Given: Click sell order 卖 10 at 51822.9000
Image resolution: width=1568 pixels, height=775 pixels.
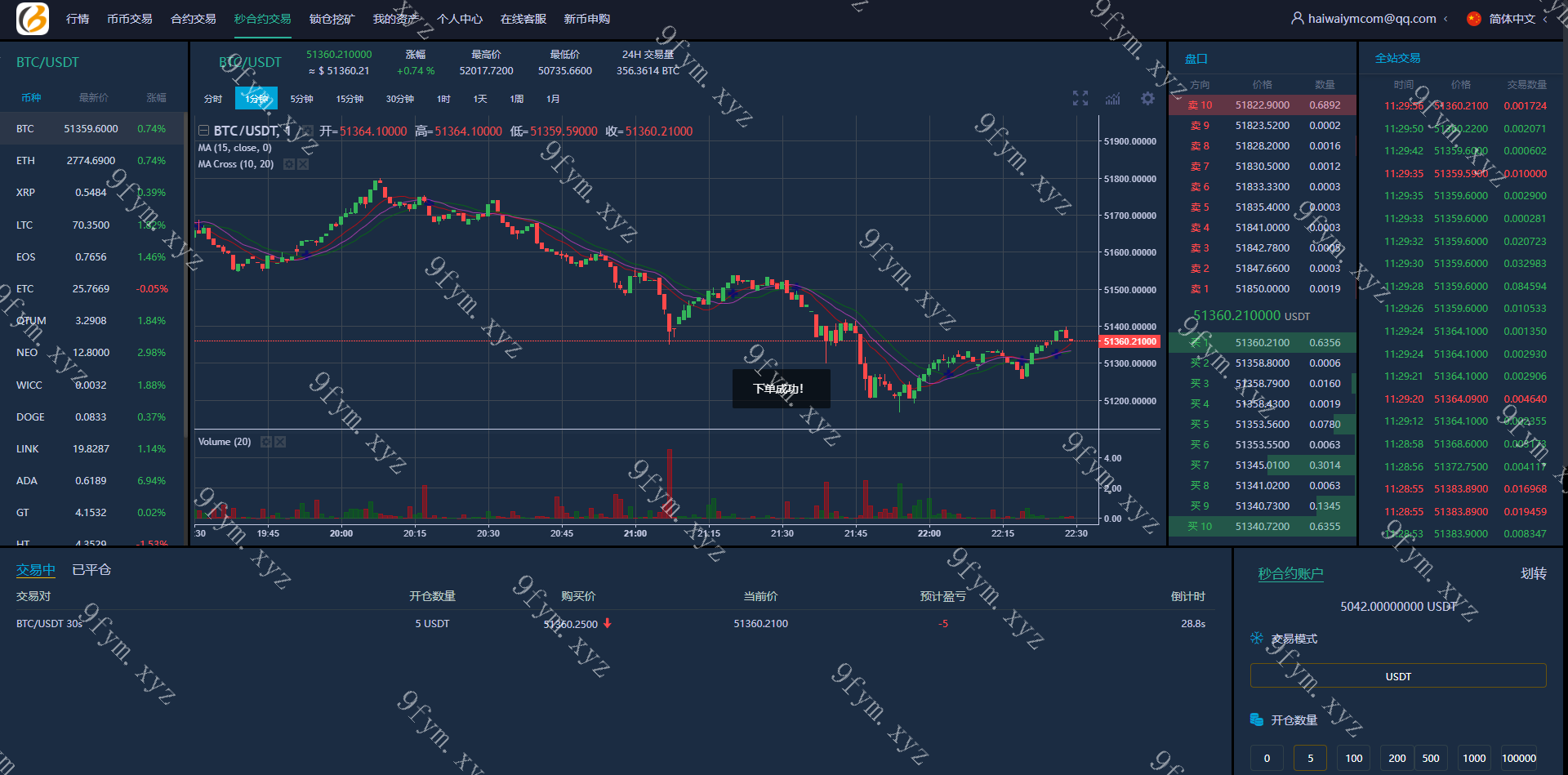Looking at the screenshot, I should (x=1263, y=105).
